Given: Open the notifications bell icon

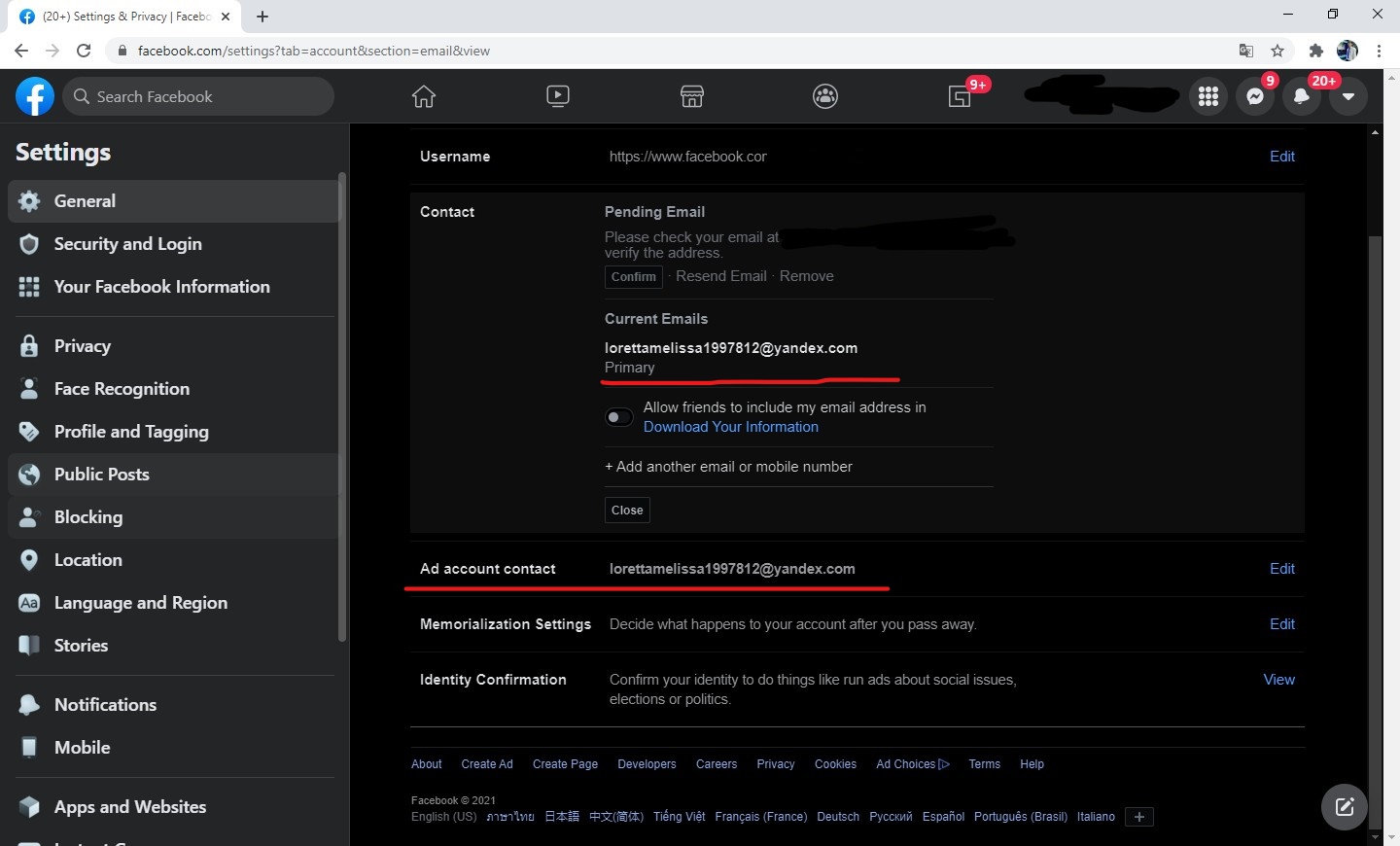Looking at the screenshot, I should (x=1302, y=96).
